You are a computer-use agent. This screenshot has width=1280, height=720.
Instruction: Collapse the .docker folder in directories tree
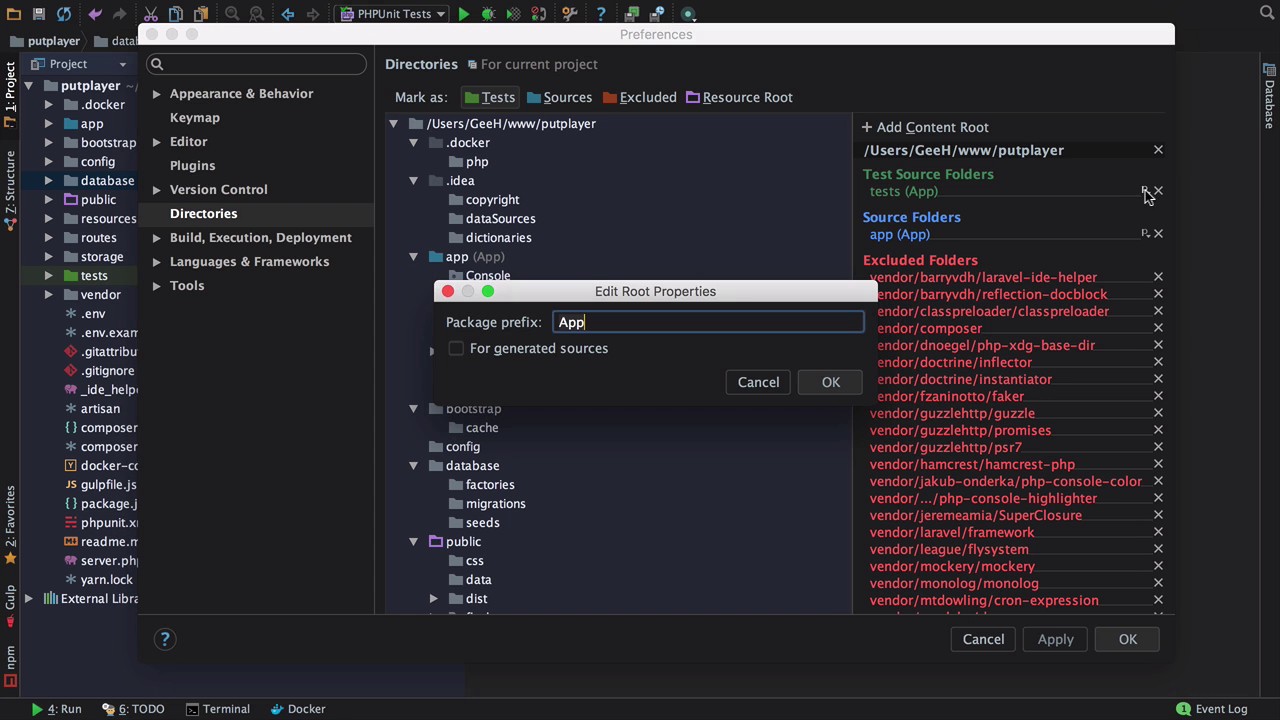[x=413, y=143]
